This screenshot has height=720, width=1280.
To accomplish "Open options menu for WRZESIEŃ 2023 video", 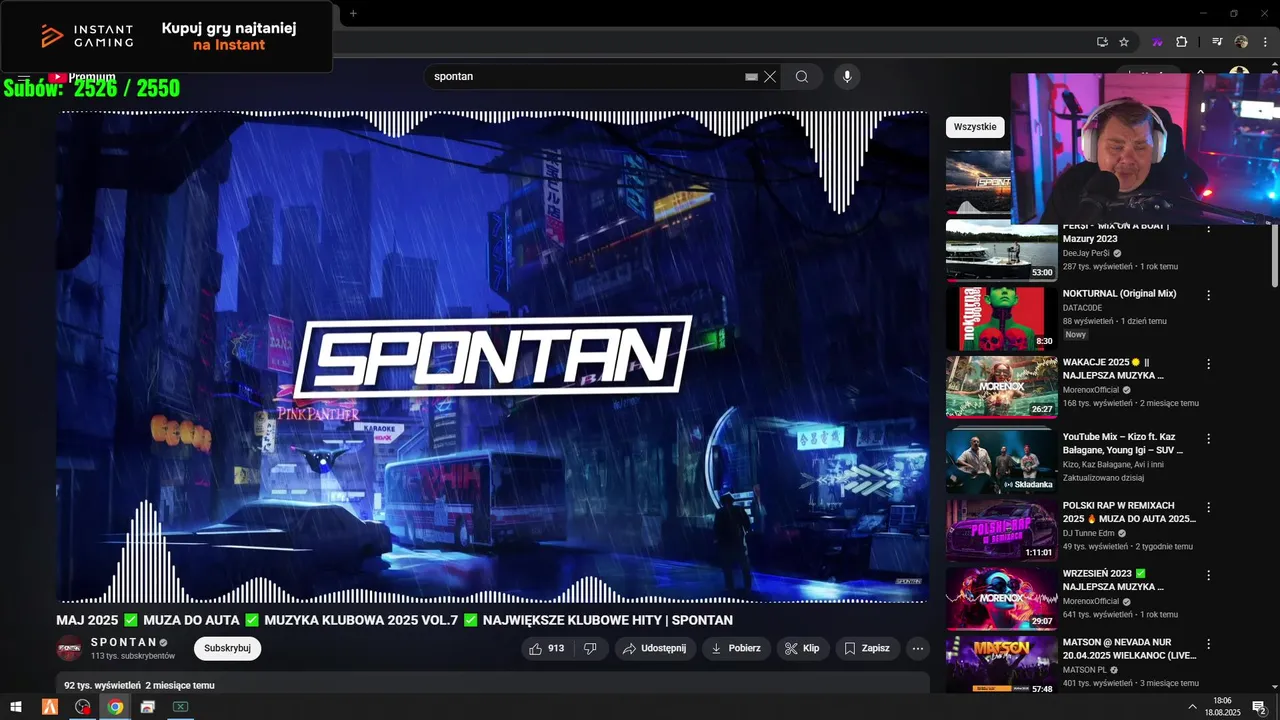I will (1208, 575).
